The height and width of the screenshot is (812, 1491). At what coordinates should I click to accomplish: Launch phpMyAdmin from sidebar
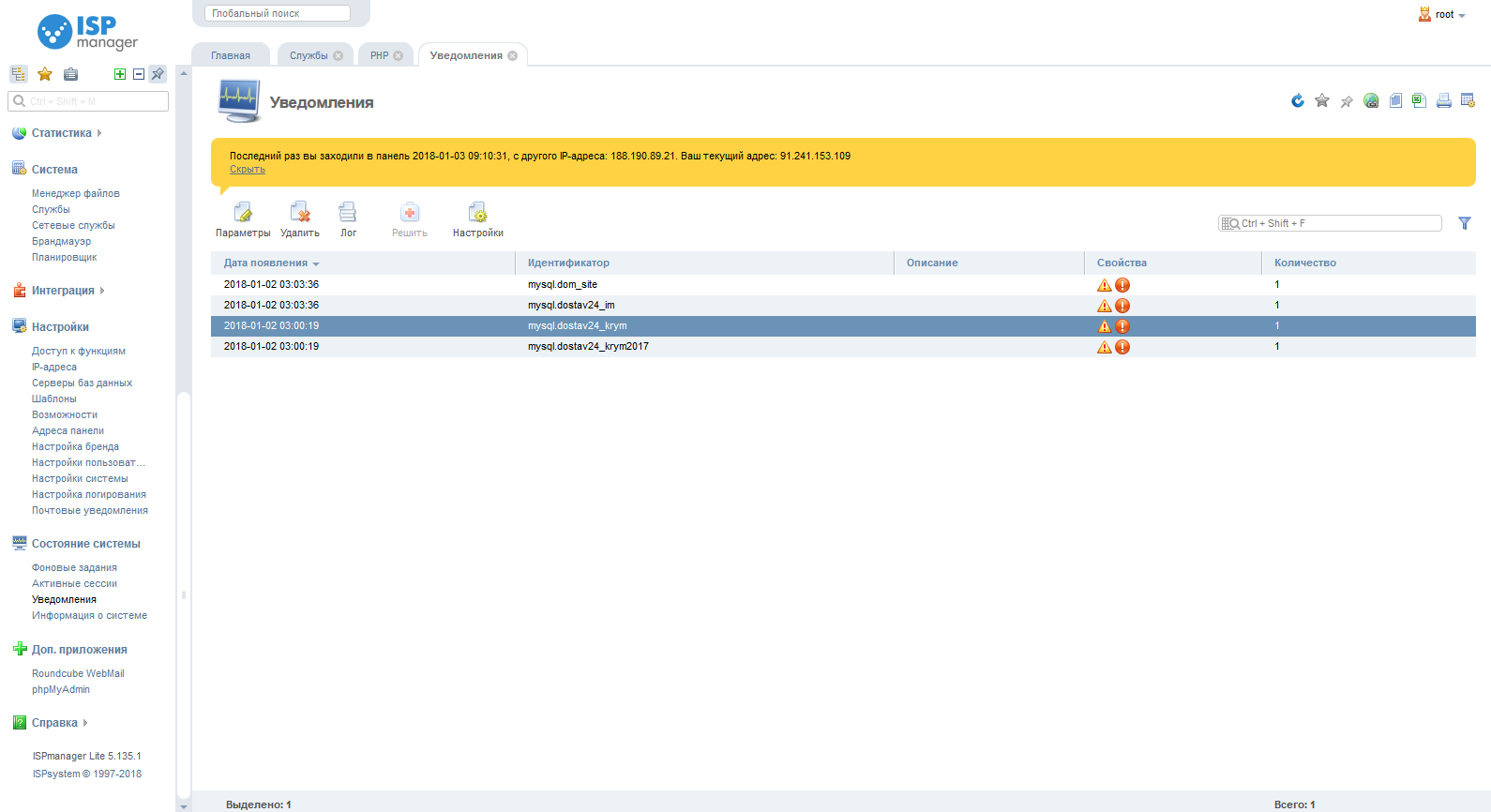tap(61, 690)
